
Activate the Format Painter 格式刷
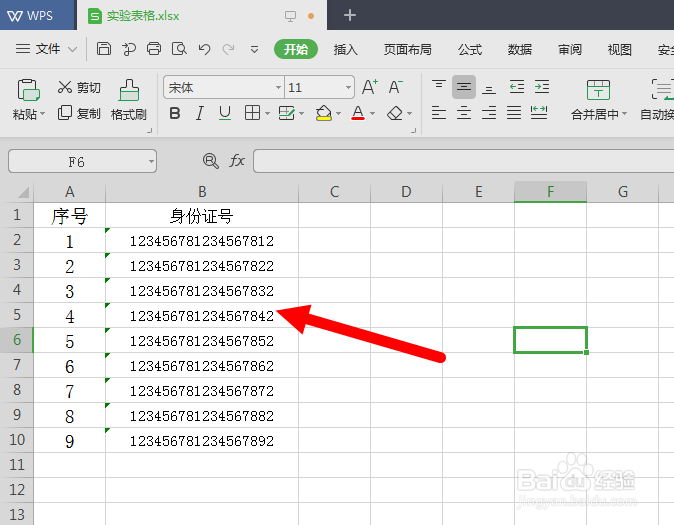[x=129, y=100]
